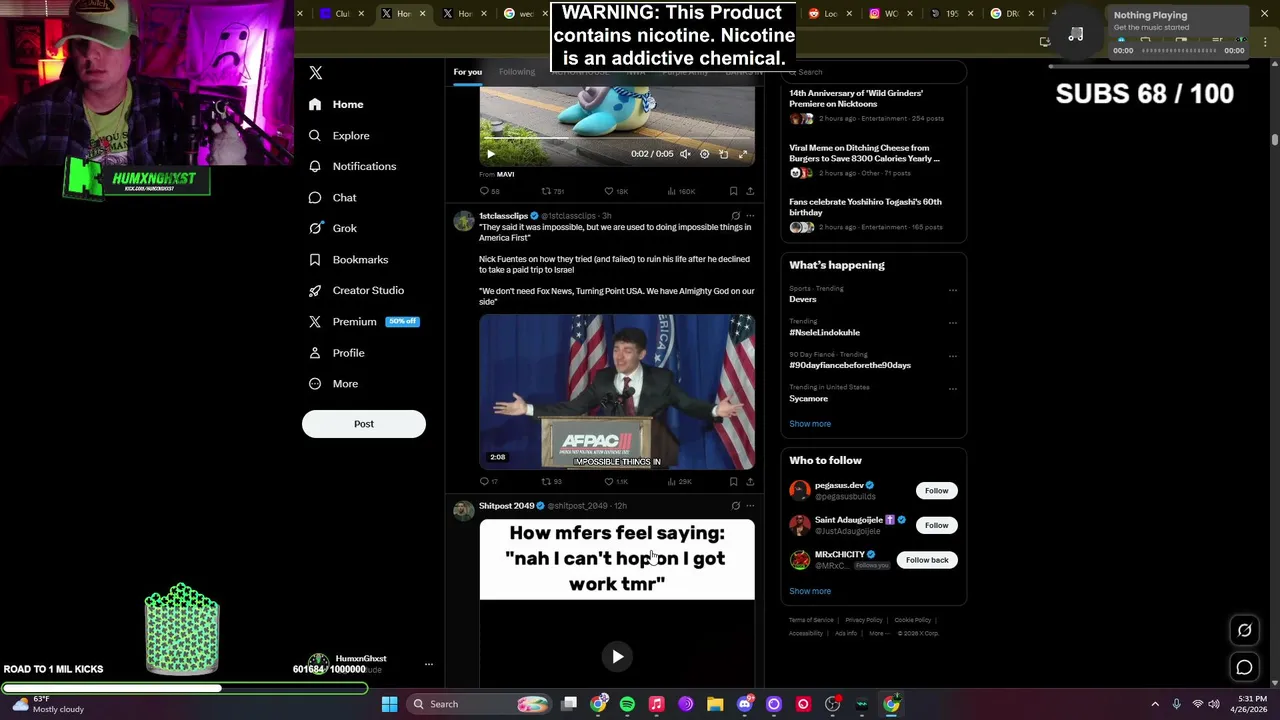1280x720 pixels.
Task: View analytics on the post with 29K views
Action: pyautogui.click(x=679, y=482)
